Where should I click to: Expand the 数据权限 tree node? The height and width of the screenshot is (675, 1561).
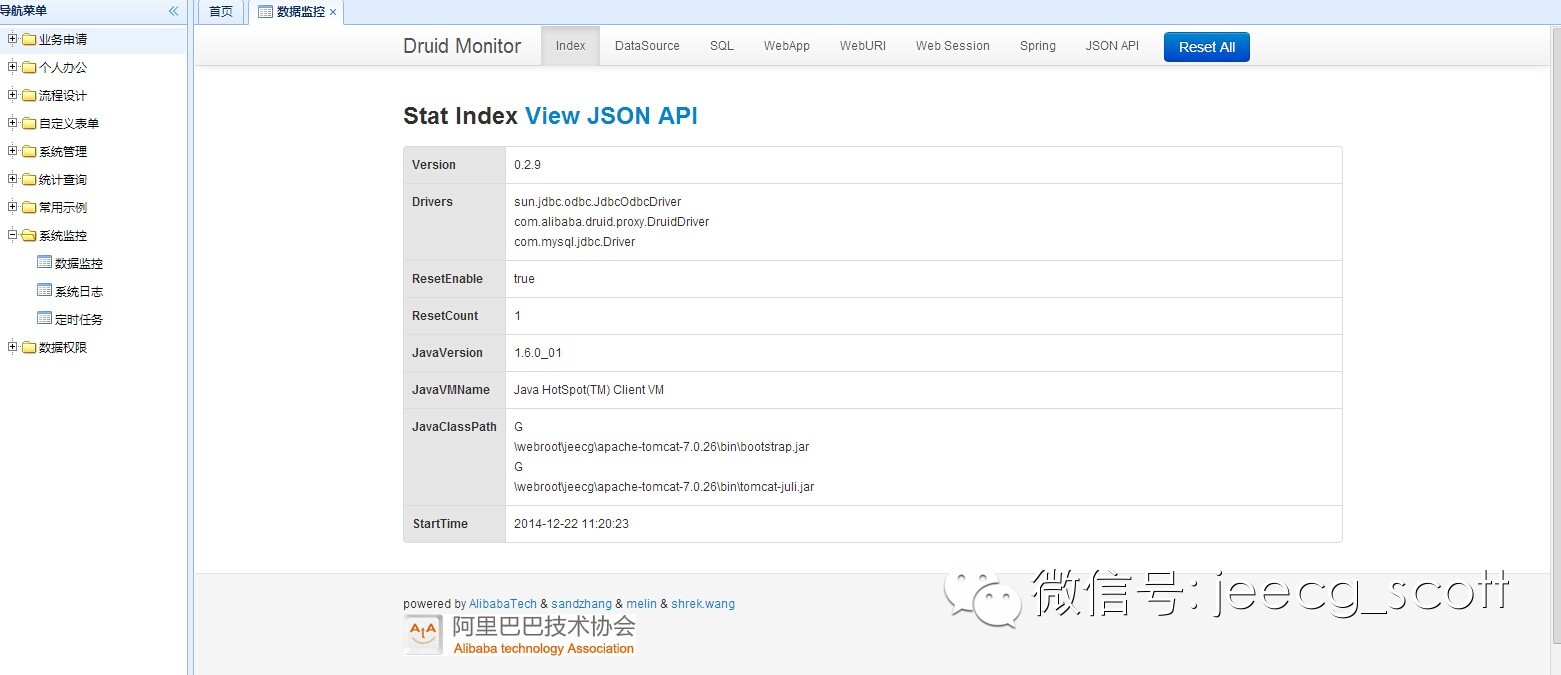click(x=12, y=348)
